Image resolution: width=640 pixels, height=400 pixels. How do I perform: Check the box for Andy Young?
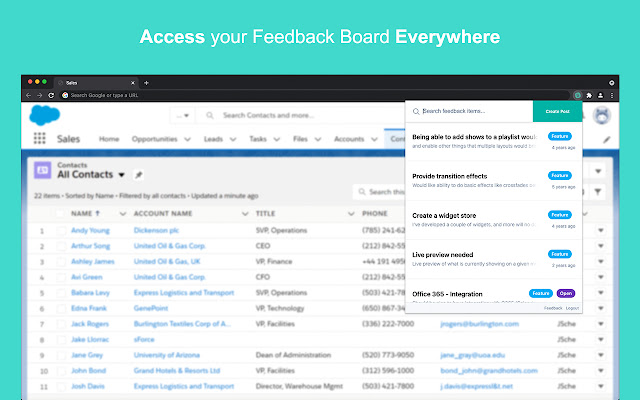tap(61, 231)
